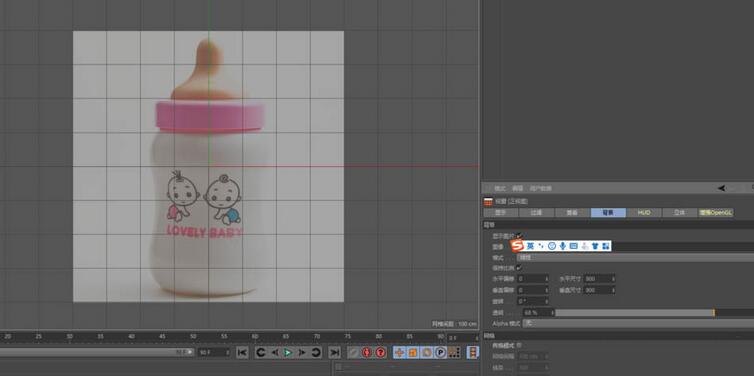Click the 水平偏移 value field
Image resolution: width=754 pixels, height=376 pixels.
point(533,279)
